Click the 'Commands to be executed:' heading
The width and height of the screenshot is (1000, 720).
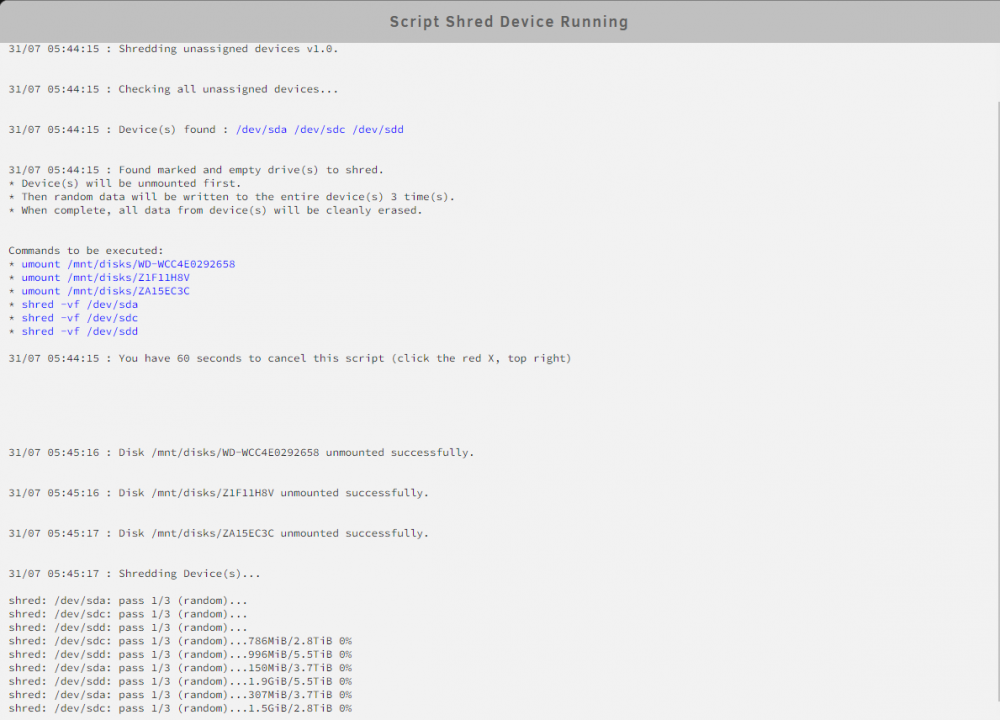tap(86, 251)
